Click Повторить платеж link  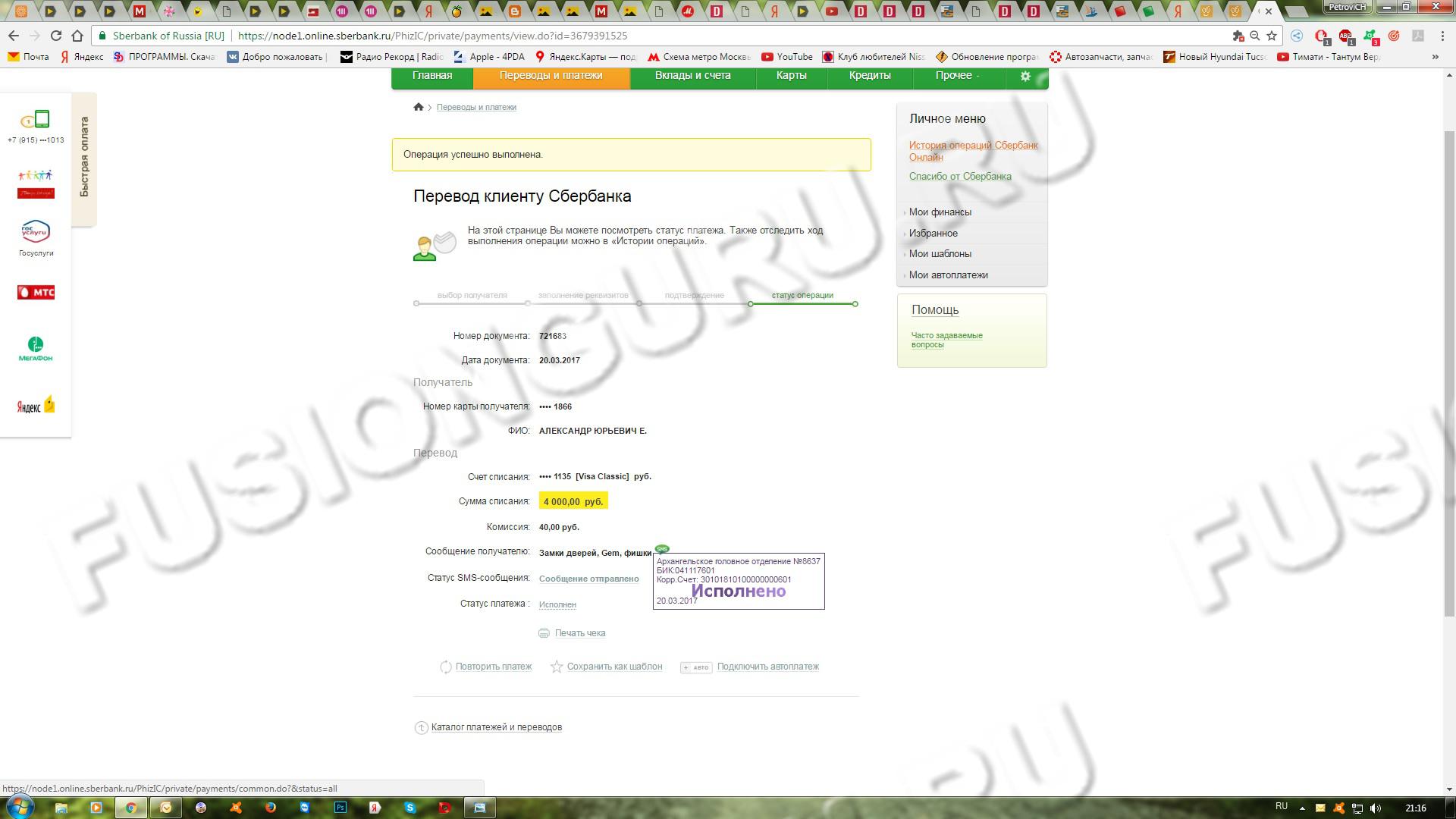(x=494, y=667)
